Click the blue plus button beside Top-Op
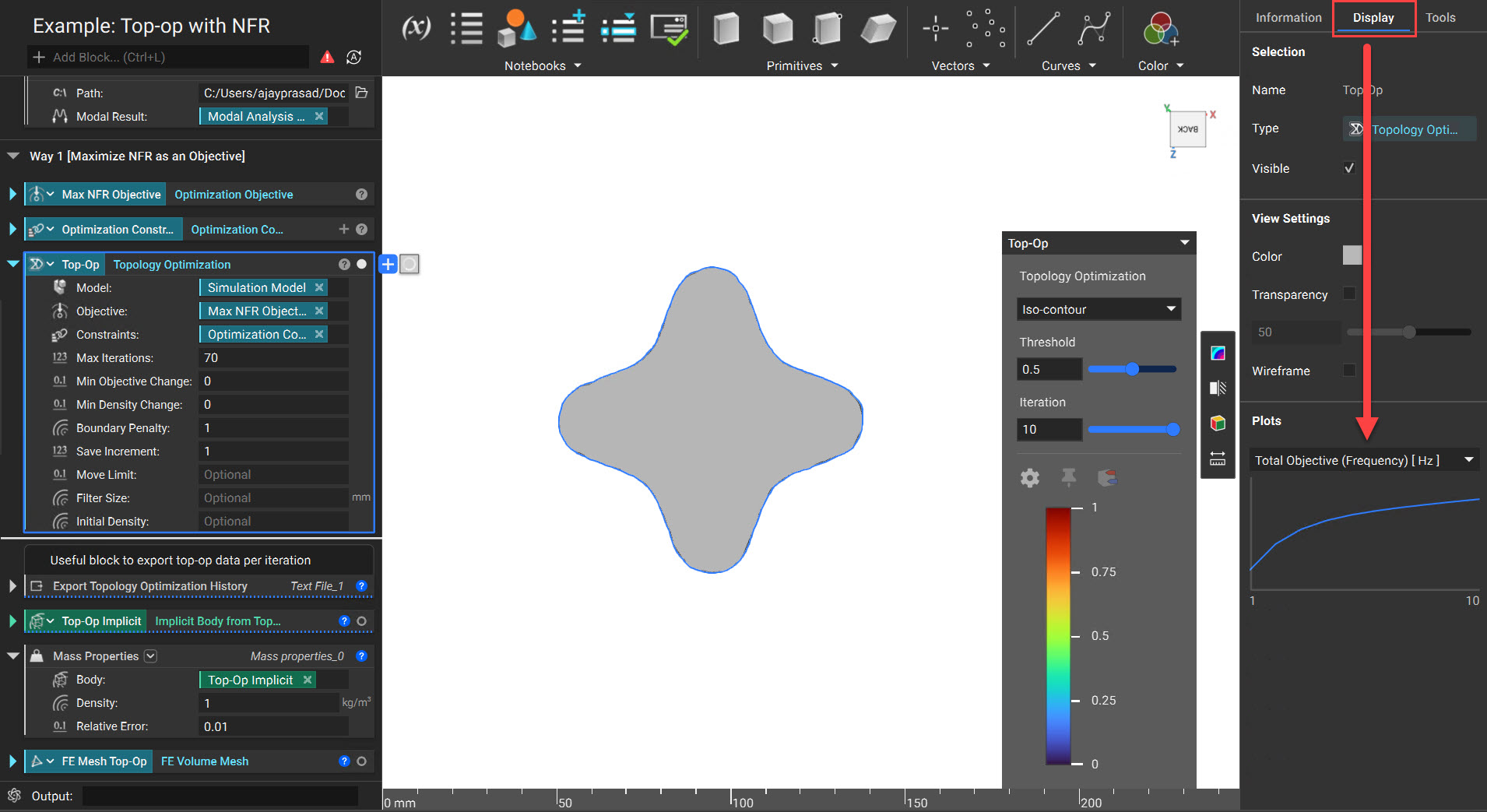 click(388, 264)
